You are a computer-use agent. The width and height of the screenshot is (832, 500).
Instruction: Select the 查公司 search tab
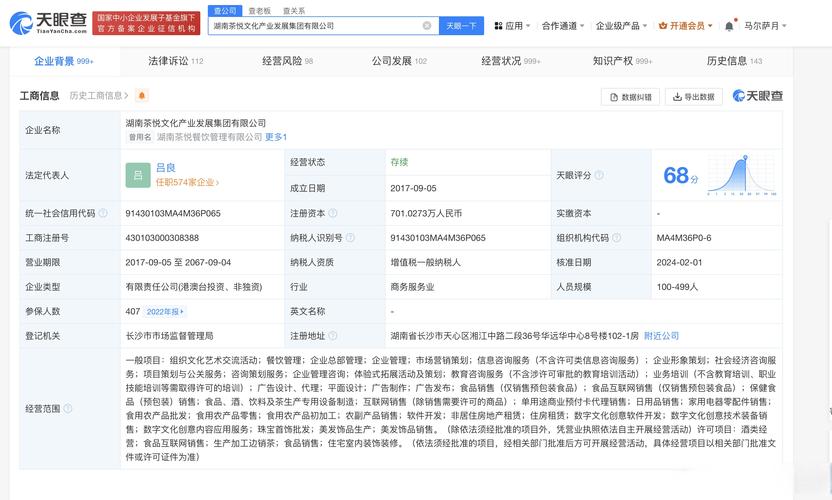225,11
